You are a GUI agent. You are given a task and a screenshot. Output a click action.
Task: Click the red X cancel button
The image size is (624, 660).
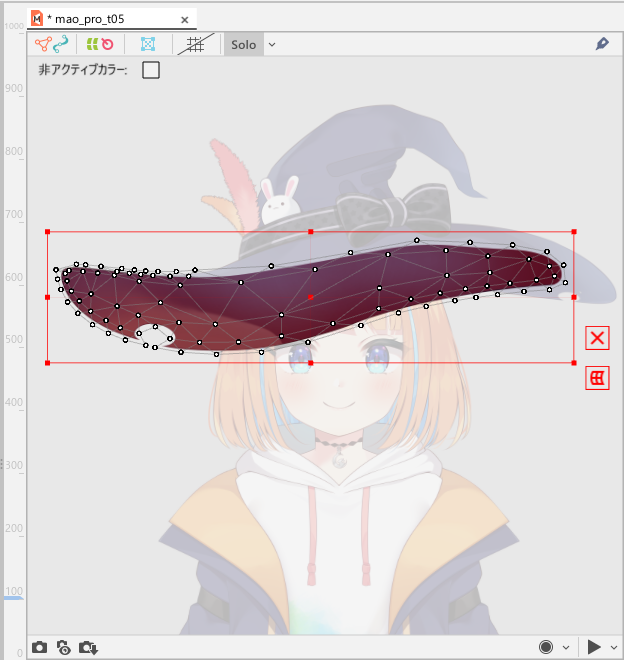[597, 338]
